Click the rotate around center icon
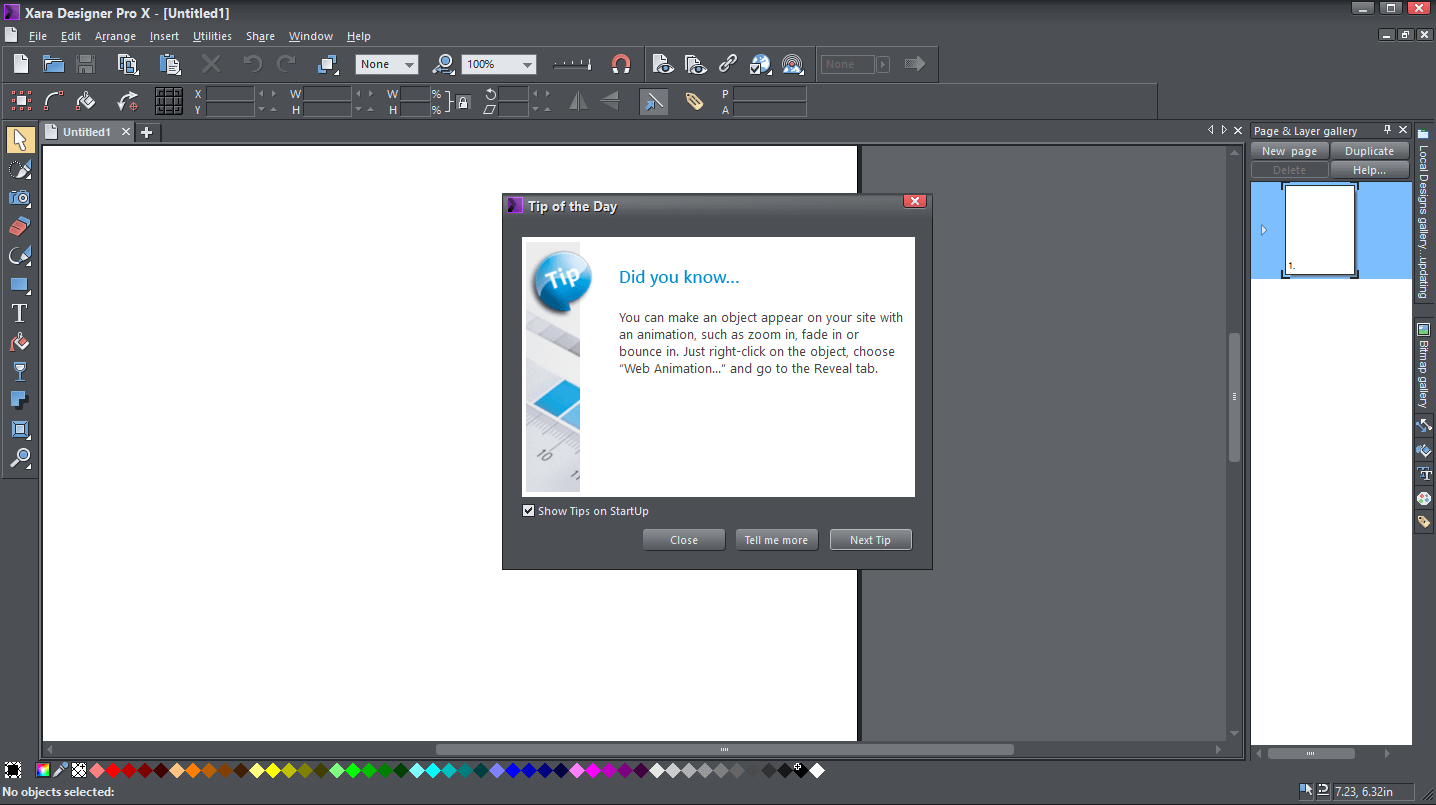Viewport: 1436px width, 805px height. pos(128,101)
